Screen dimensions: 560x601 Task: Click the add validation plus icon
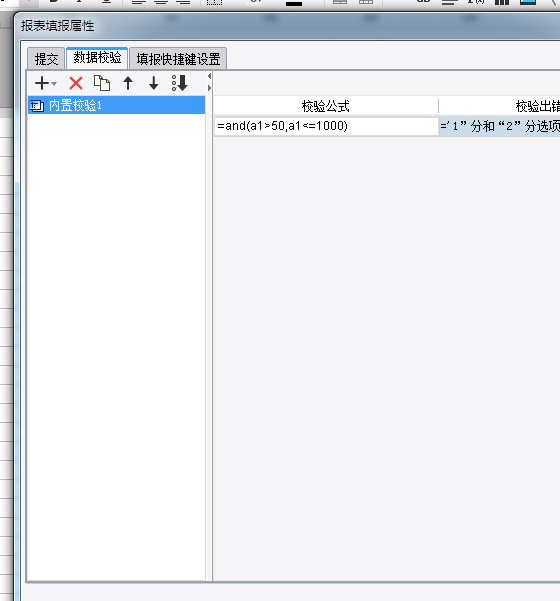coord(42,83)
